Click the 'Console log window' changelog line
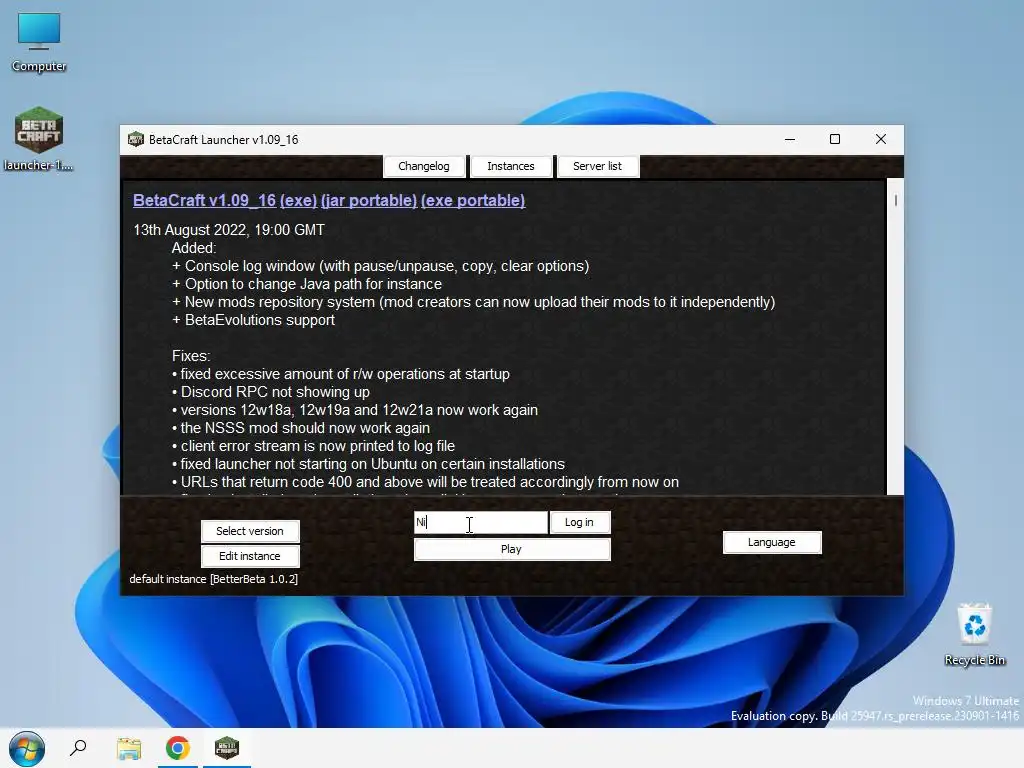Image resolution: width=1024 pixels, height=768 pixels. pos(380,266)
